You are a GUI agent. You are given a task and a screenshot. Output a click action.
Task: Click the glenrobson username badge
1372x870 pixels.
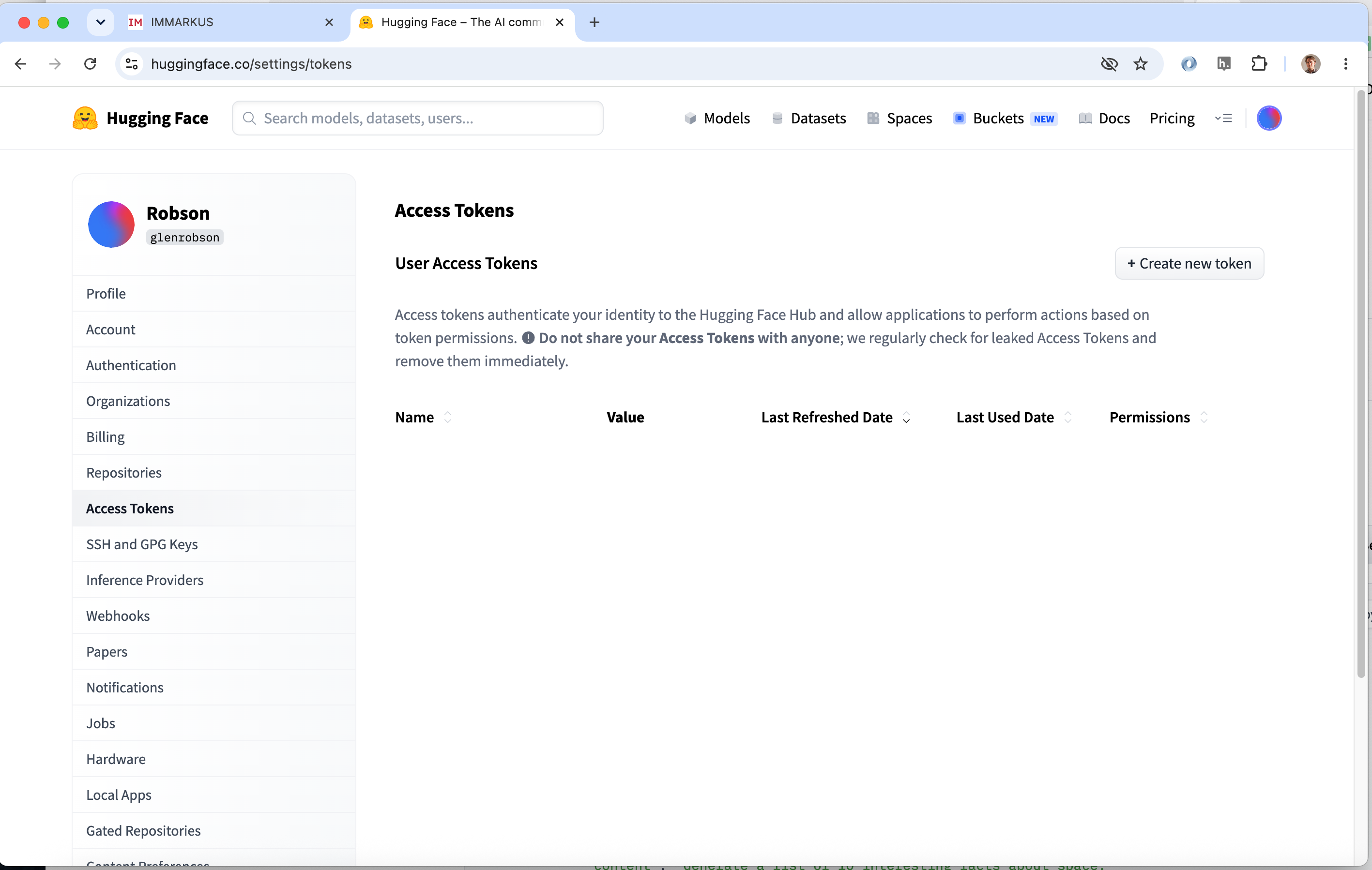point(184,238)
